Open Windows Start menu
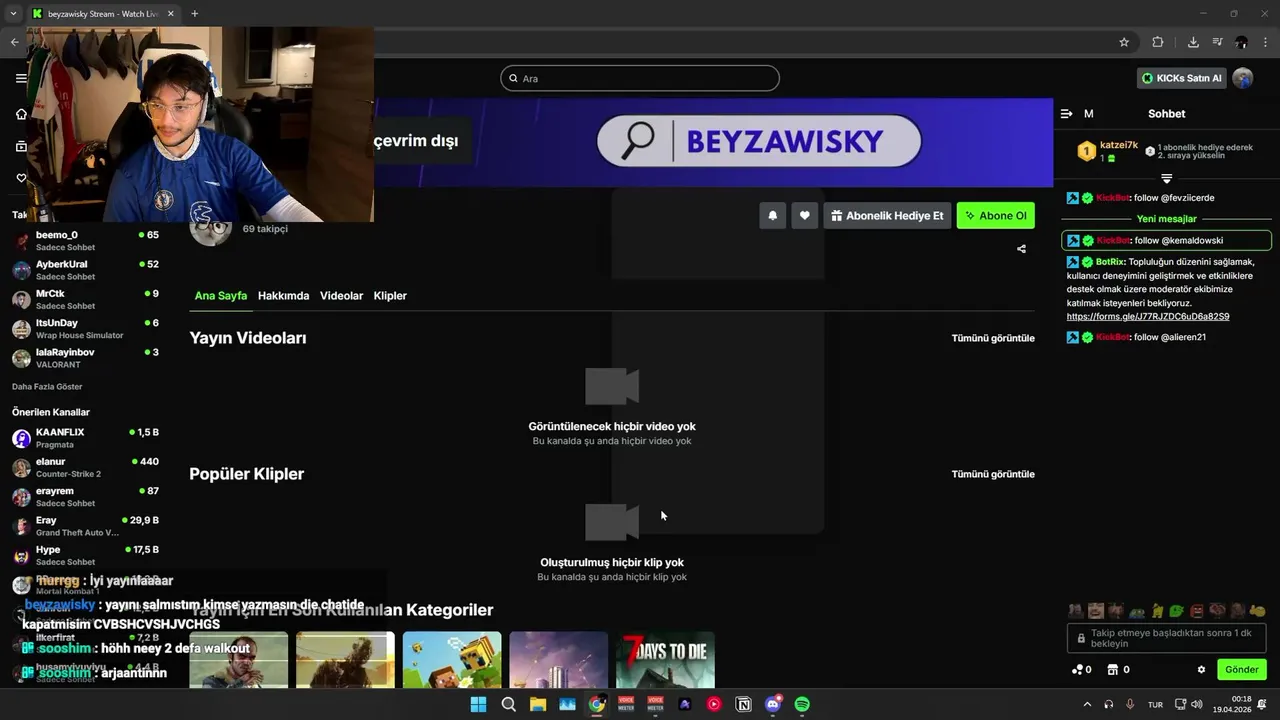The width and height of the screenshot is (1280, 720). pos(478,704)
